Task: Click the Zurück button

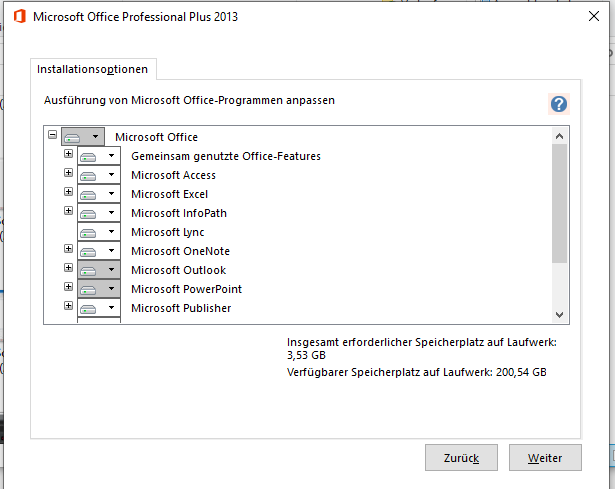Action: pos(461,458)
